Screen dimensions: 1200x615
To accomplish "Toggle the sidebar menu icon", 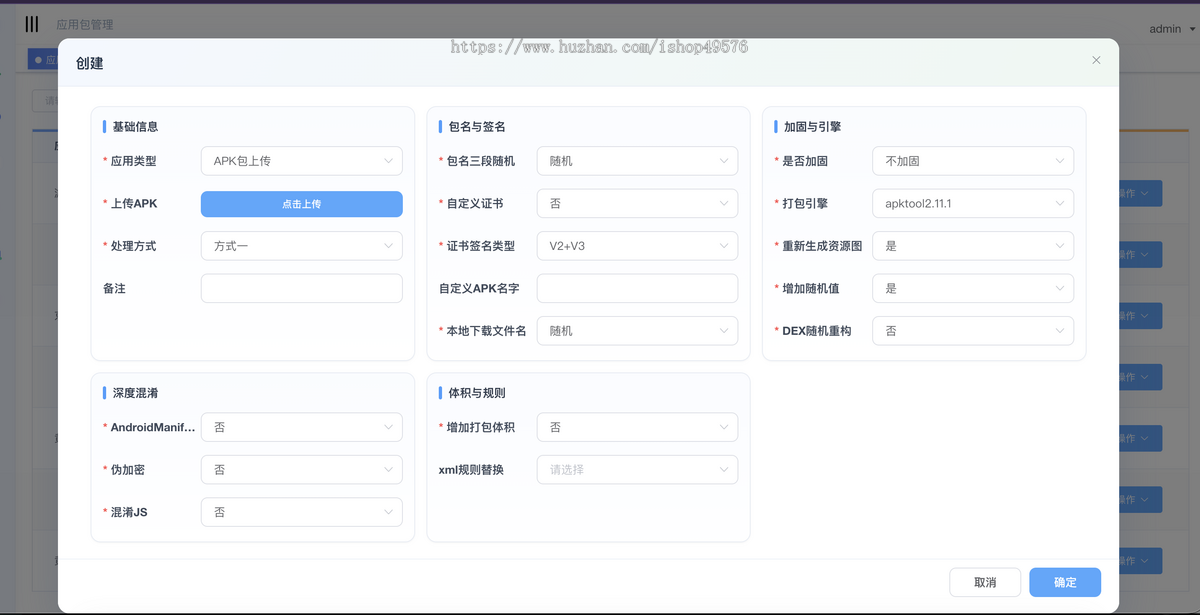I will pos(32,24).
